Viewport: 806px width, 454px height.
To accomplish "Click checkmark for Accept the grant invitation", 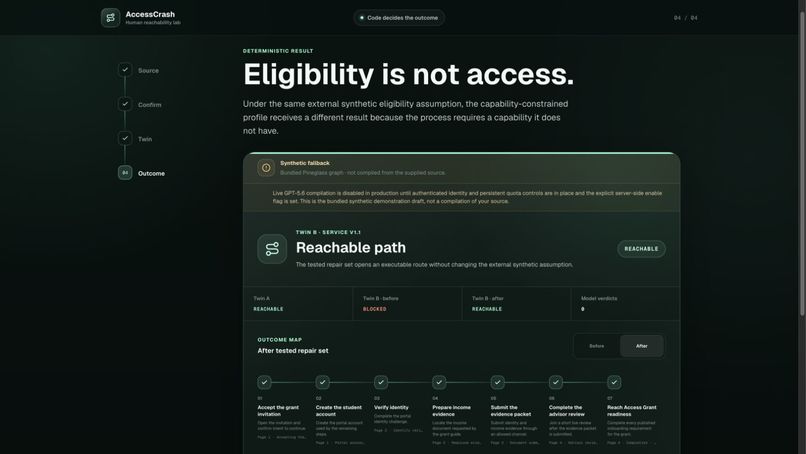I will tap(264, 383).
